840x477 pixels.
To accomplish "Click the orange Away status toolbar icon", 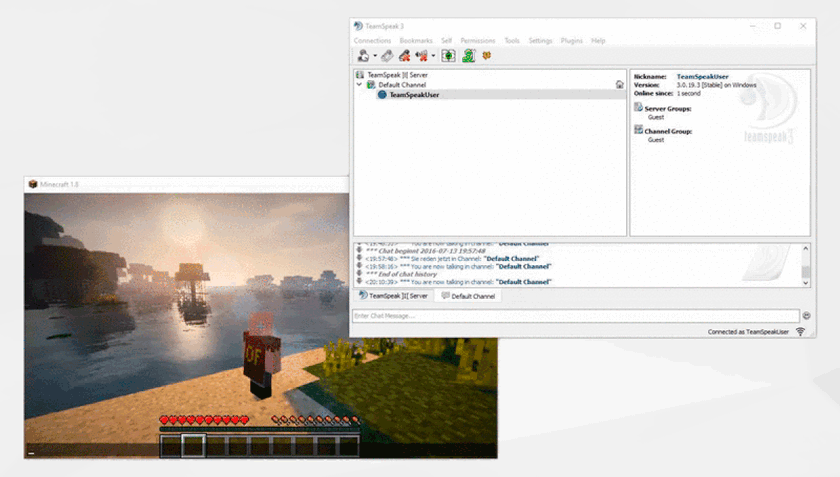I will 486,55.
